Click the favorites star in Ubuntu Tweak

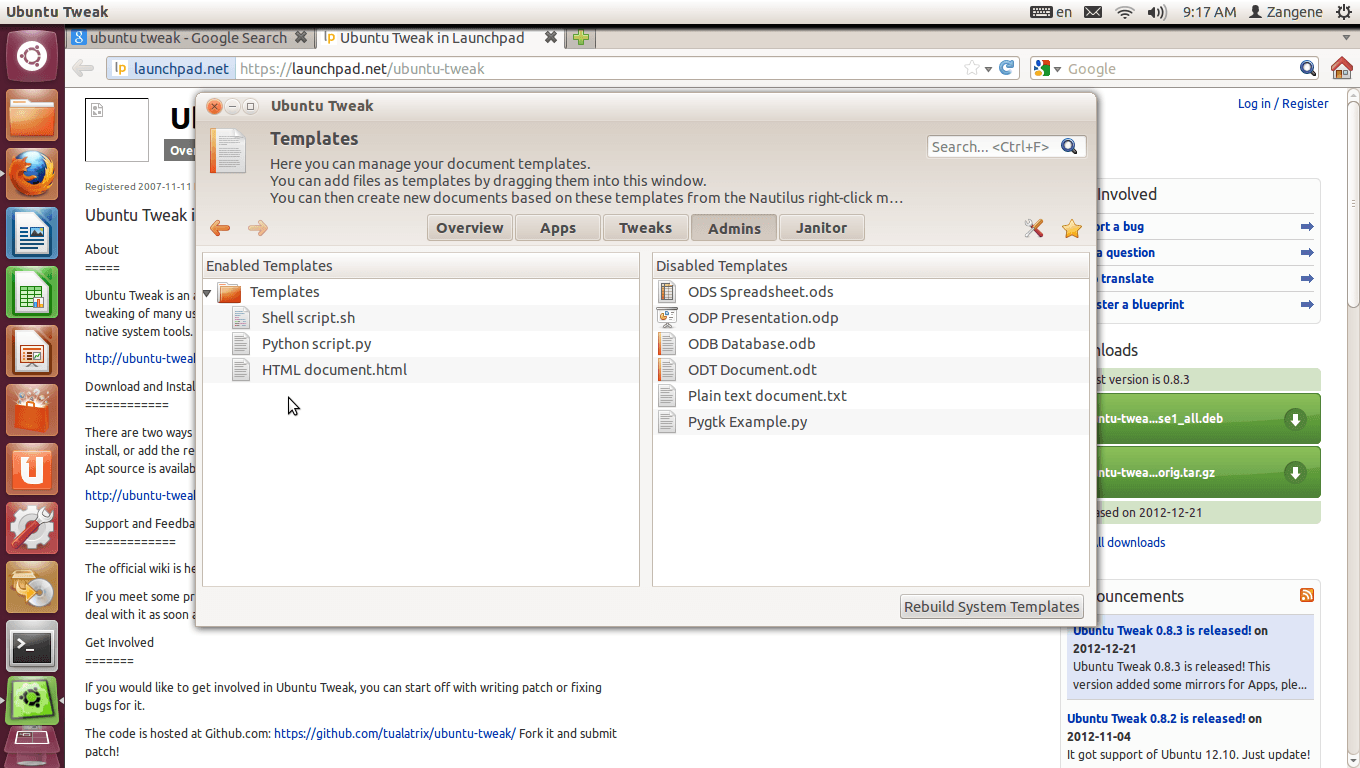pos(1072,229)
